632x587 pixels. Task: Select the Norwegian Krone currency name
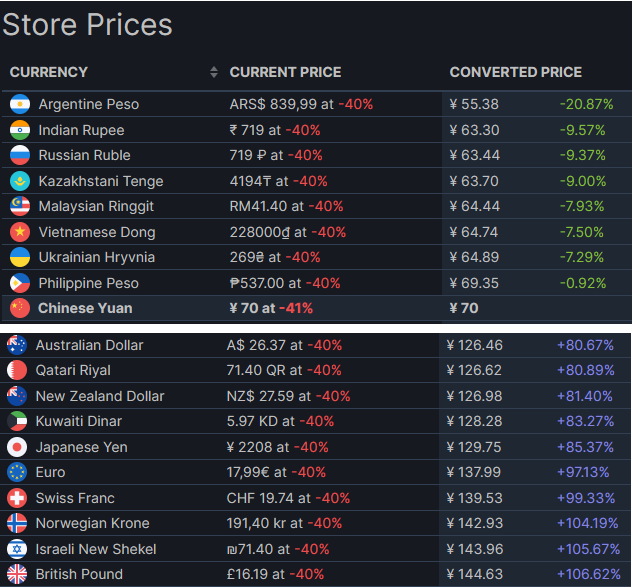(92, 523)
